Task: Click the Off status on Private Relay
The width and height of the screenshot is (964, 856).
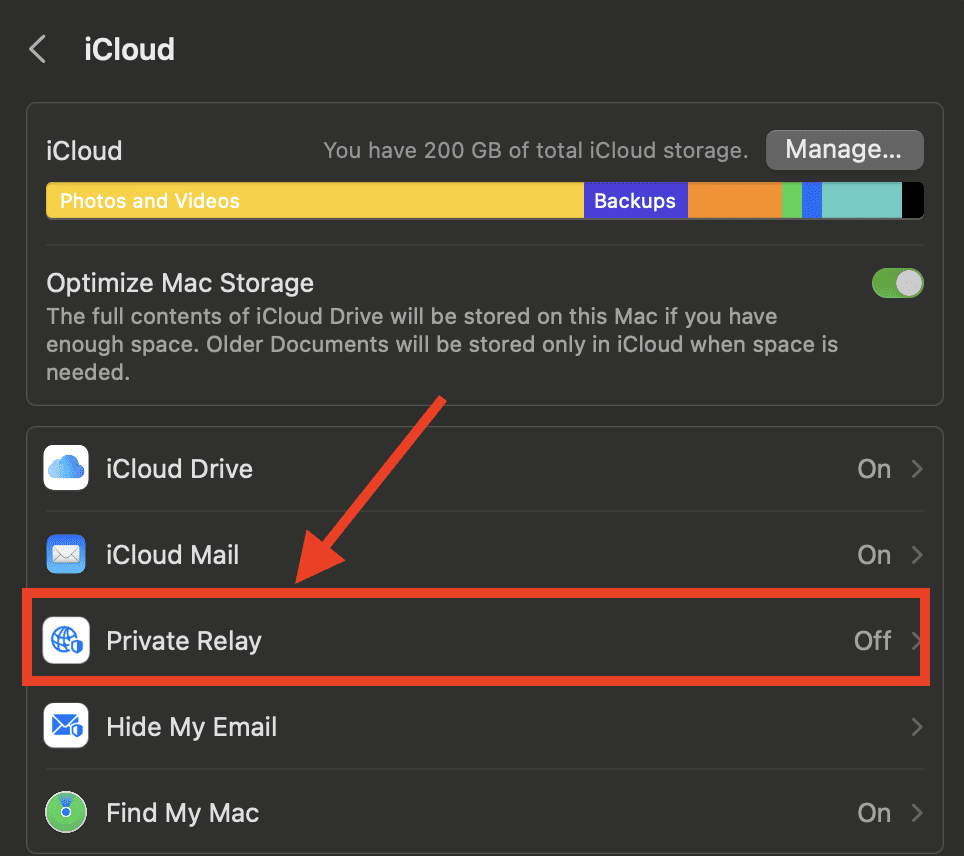Action: point(872,641)
